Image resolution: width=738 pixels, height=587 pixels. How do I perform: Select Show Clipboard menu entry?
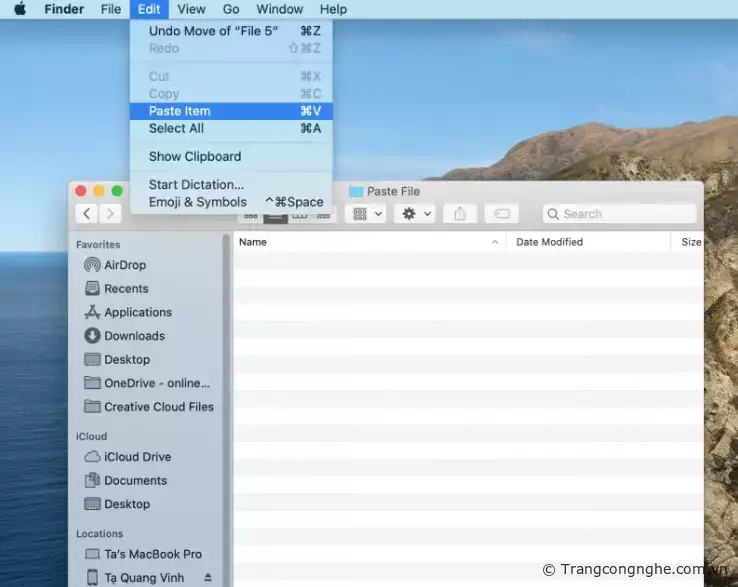pos(195,156)
